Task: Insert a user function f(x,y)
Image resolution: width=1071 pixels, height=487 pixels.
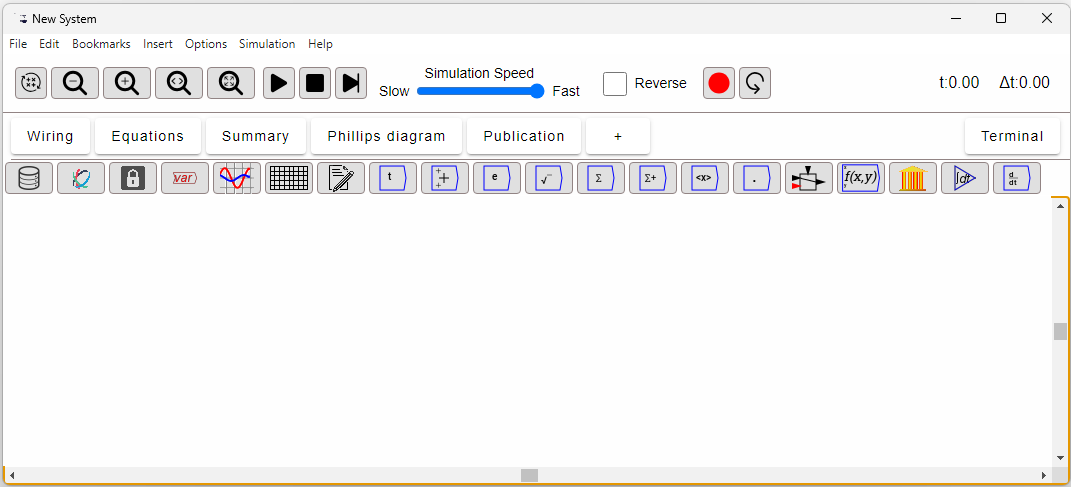Action: (861, 178)
